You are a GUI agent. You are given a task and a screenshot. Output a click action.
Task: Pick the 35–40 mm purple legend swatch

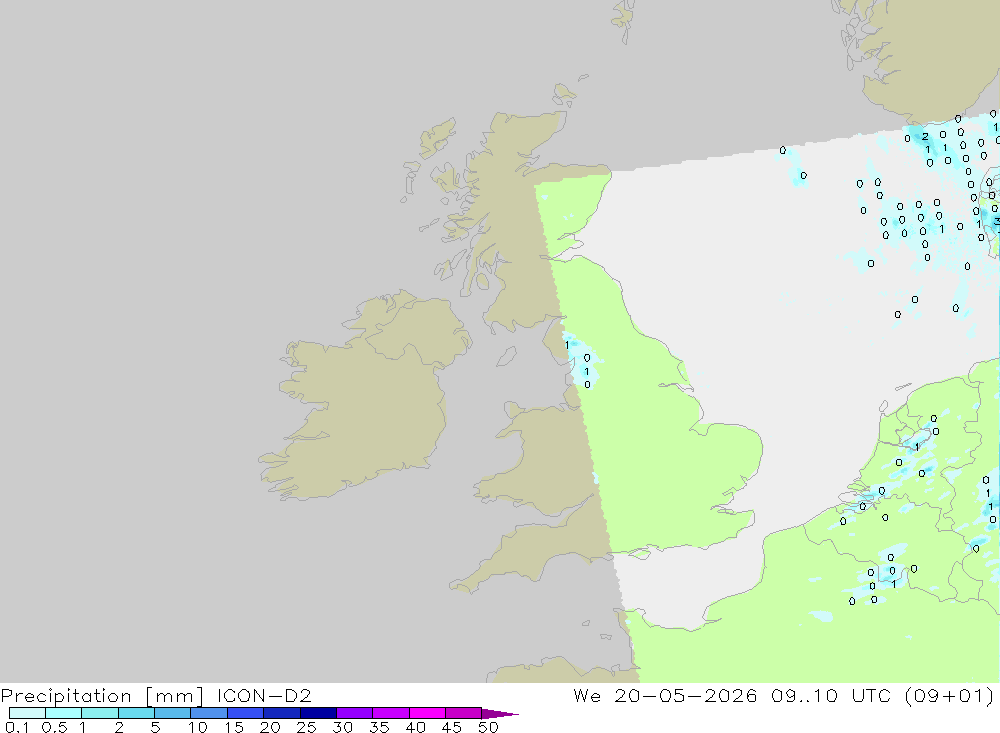[391, 713]
